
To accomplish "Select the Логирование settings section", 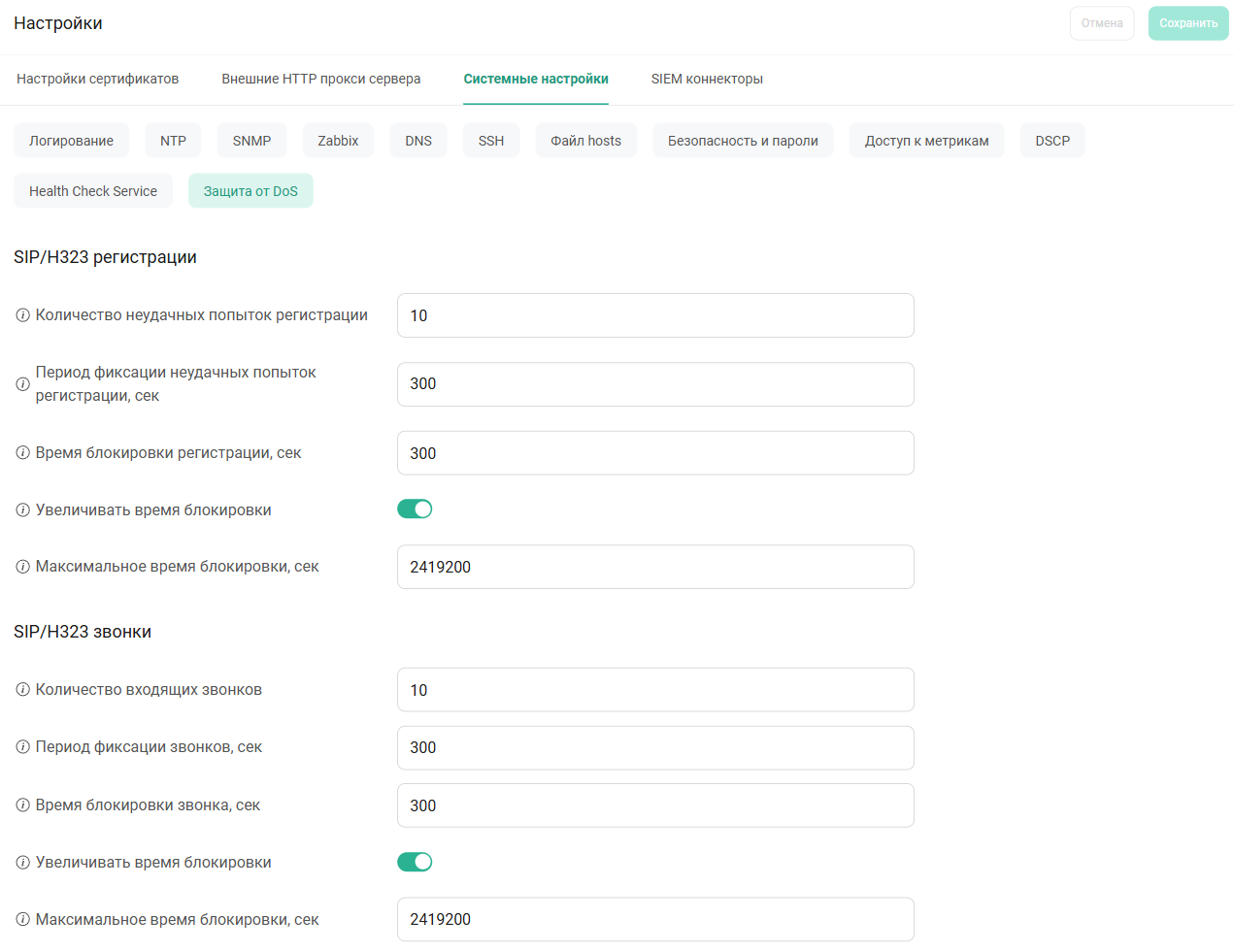I will [71, 141].
